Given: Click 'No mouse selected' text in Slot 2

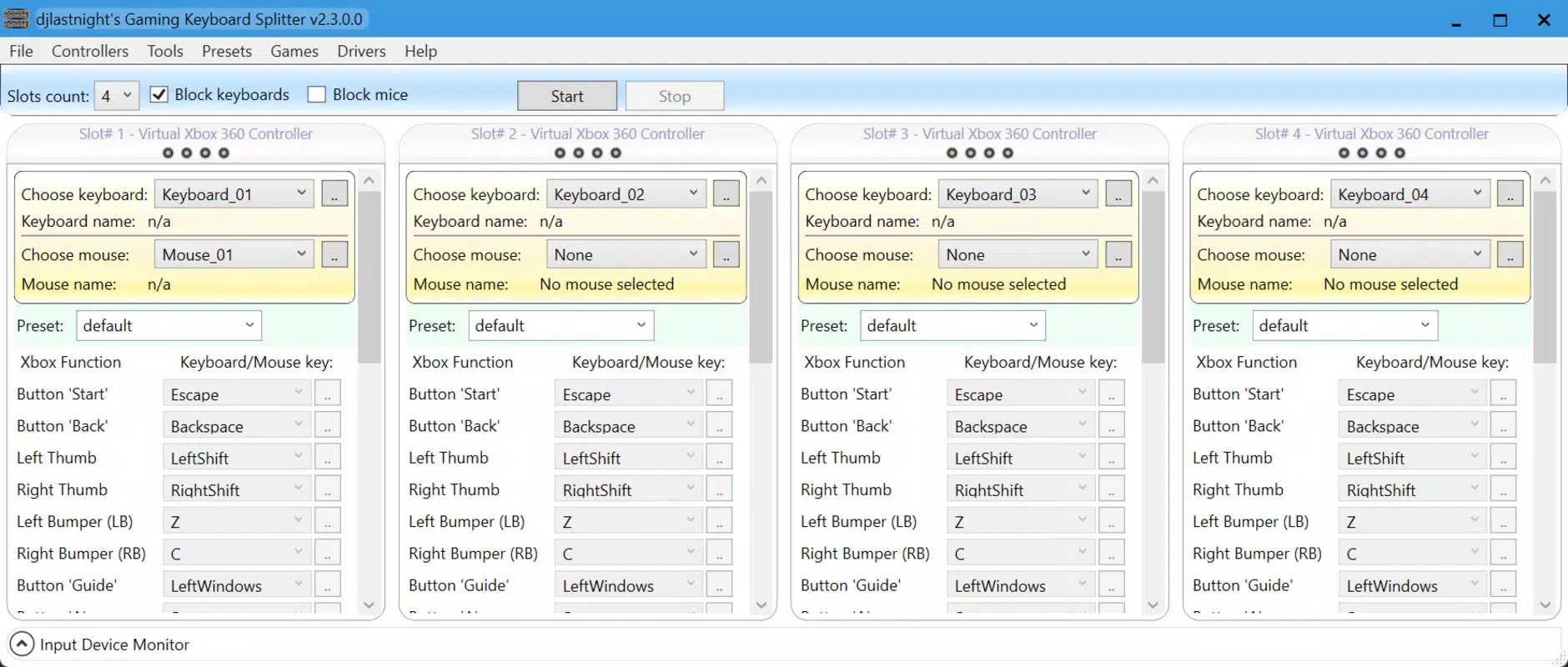Looking at the screenshot, I should point(607,284).
